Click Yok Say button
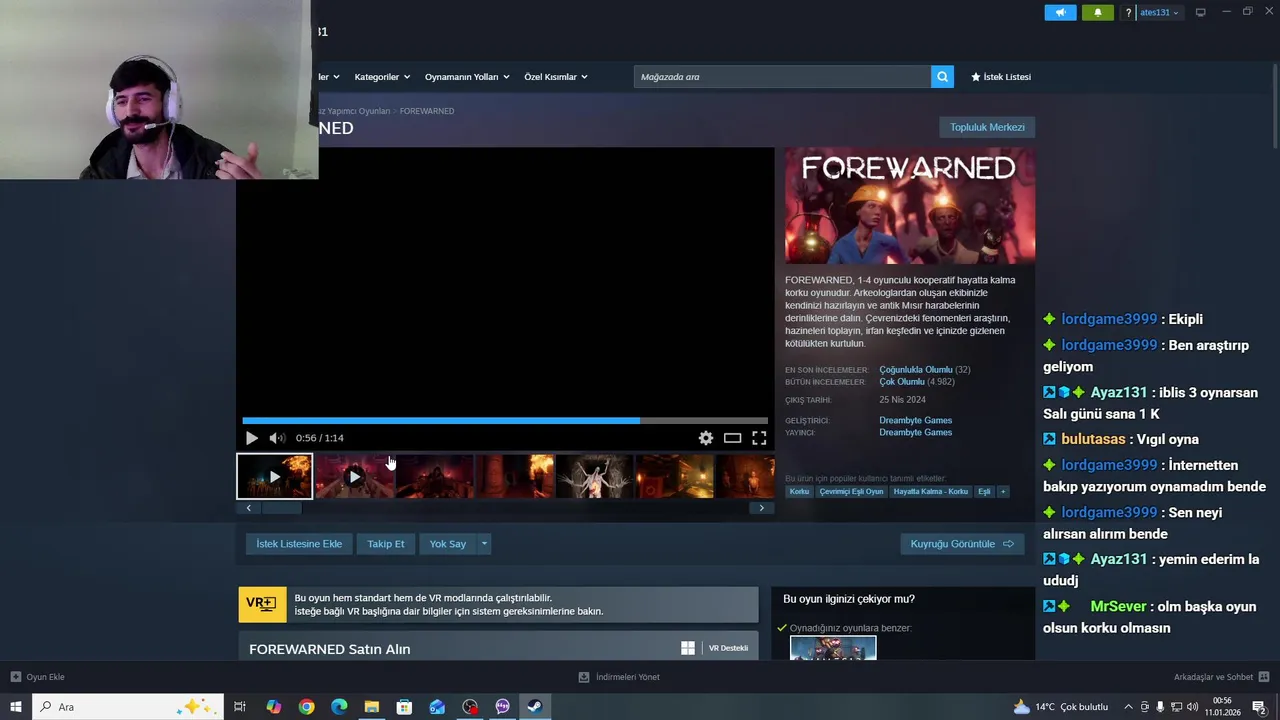This screenshot has height=720, width=1280. (x=448, y=544)
